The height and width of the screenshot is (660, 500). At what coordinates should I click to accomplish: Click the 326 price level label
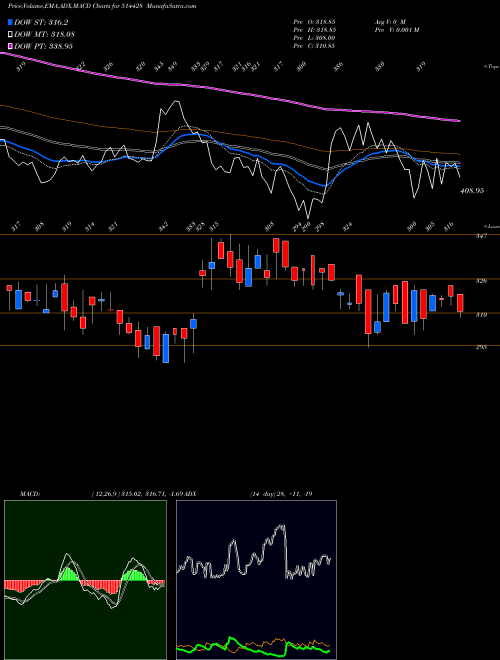(x=481, y=281)
